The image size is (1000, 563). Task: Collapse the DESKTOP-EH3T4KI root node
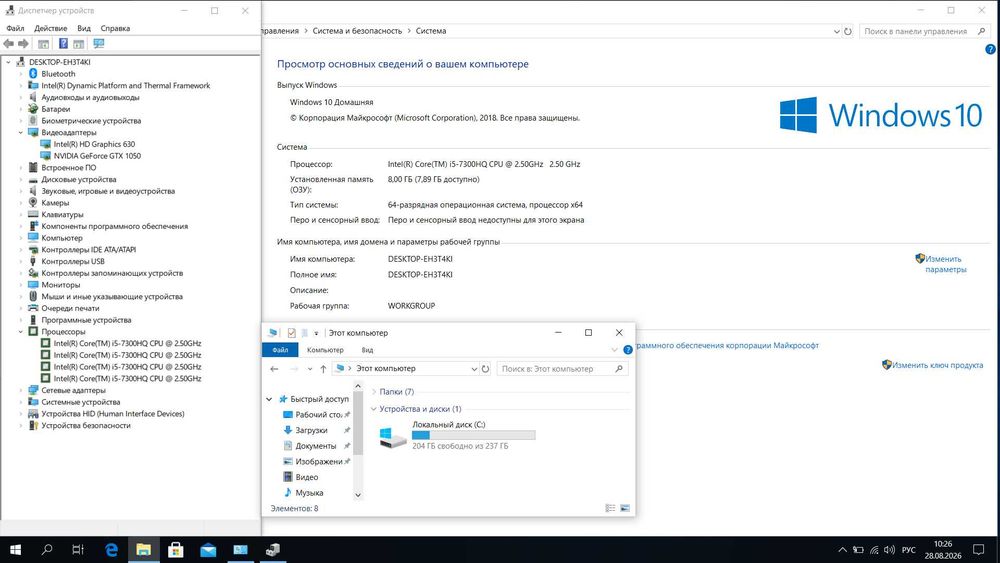point(8,62)
